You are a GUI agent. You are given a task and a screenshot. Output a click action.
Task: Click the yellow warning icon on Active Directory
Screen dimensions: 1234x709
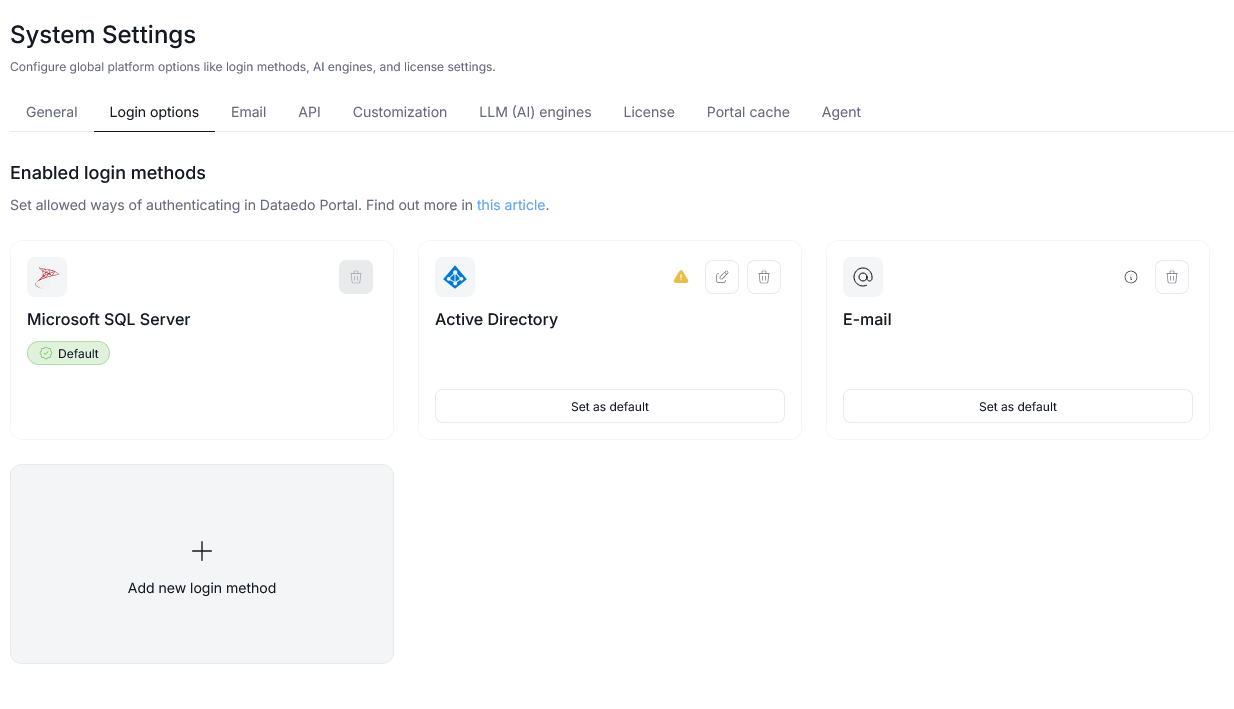(x=681, y=277)
